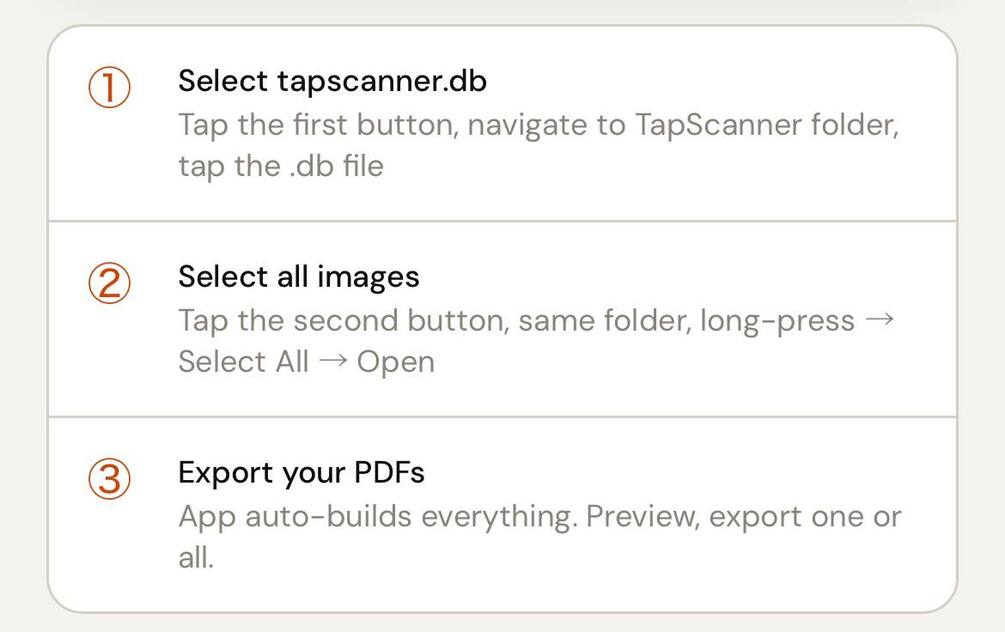
Task: Tap the "Select all images" step heading
Action: coord(298,276)
